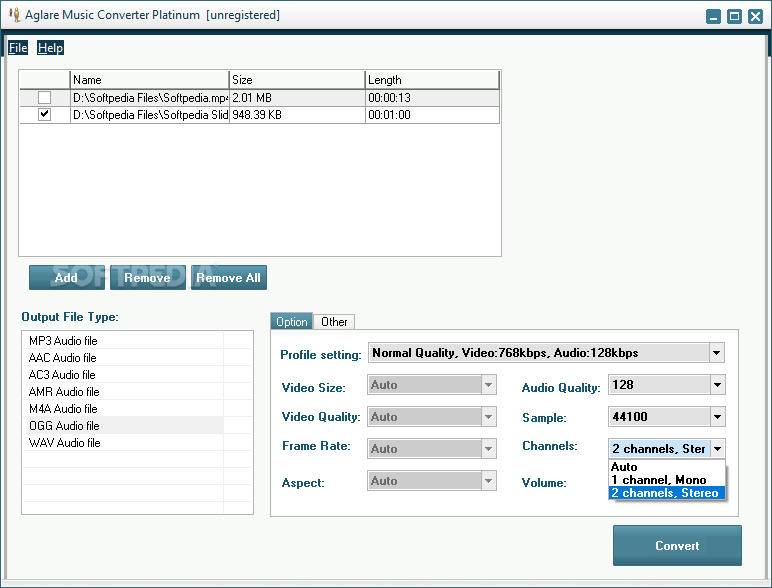Click the 948.39 KB size cell
This screenshot has width=772, height=588.
(x=297, y=115)
